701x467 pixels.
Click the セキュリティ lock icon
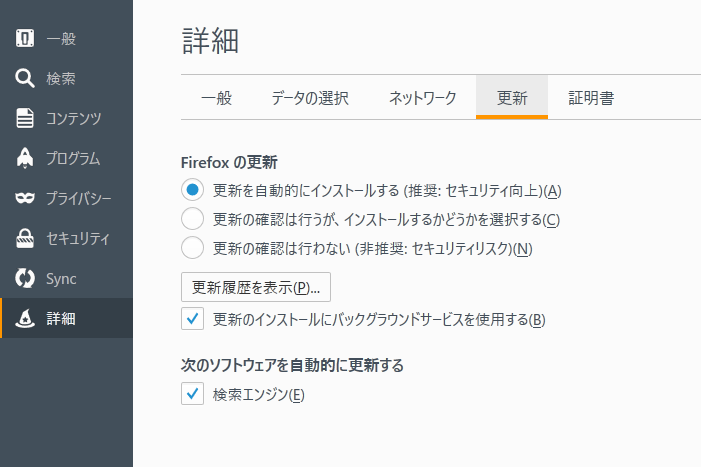pyautogui.click(x=26, y=239)
